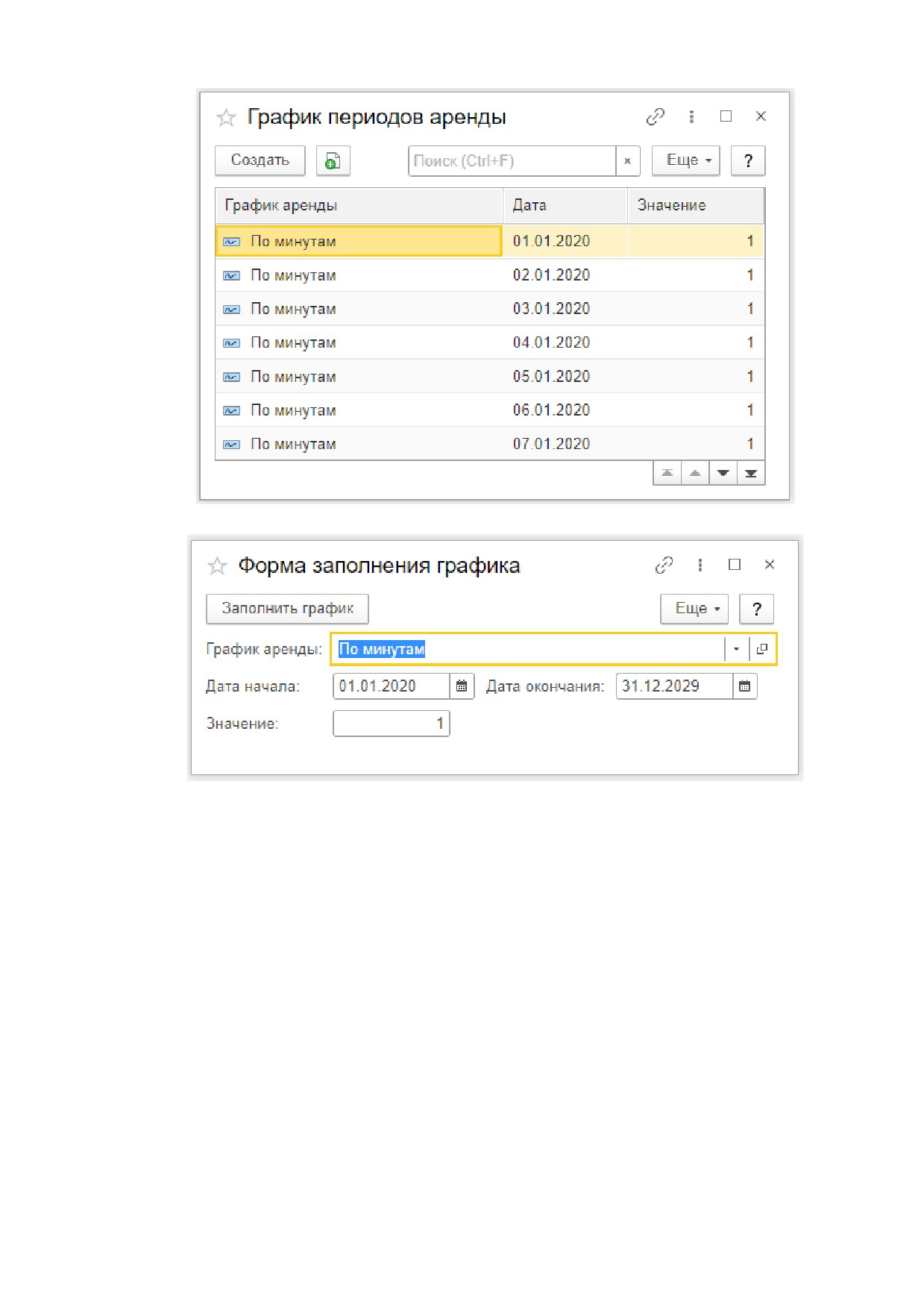Open Еще dropdown in Форма заполнения графика
The image size is (924, 1307).
pos(695,609)
